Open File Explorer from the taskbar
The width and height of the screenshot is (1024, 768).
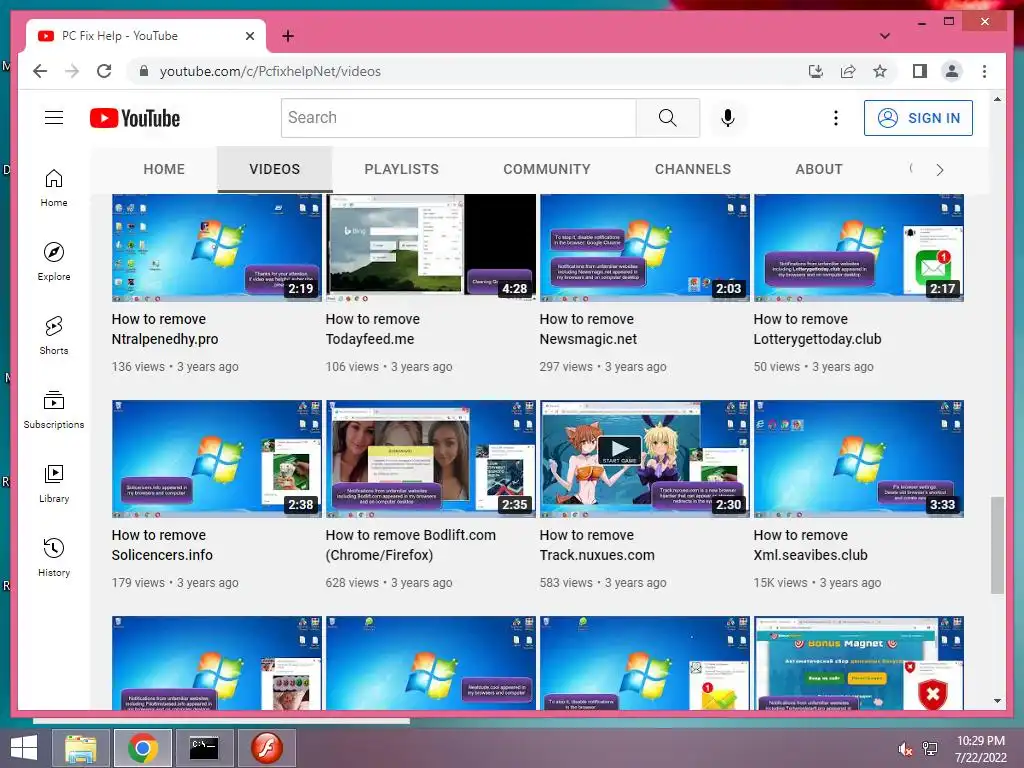[81, 748]
